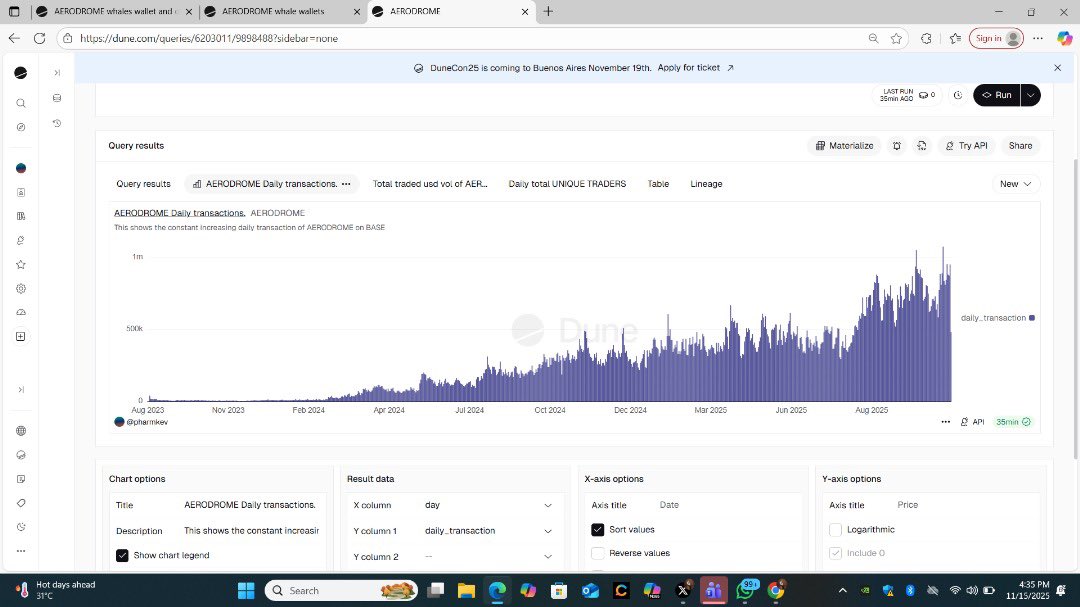
Task: Click the refresh-results icon next to bell
Action: (x=922, y=145)
